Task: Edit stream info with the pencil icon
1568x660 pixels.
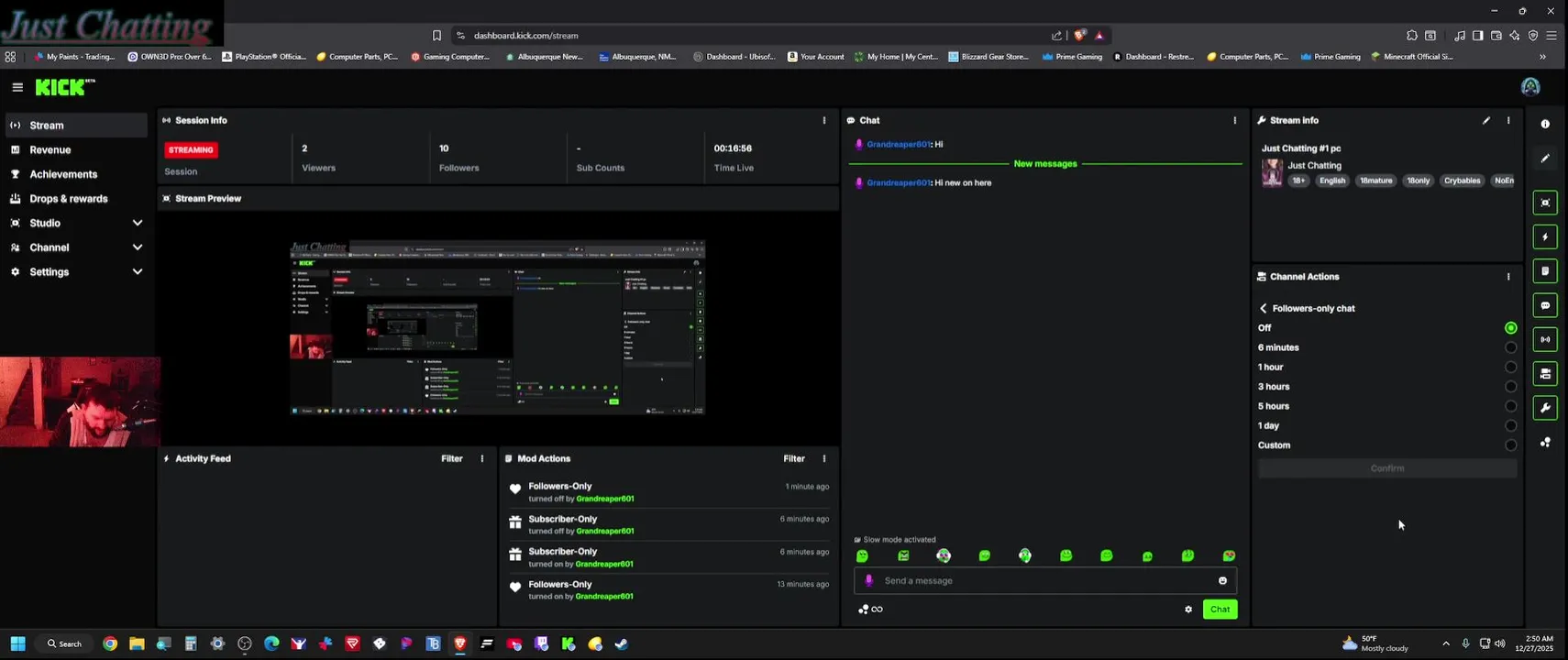Action: click(x=1486, y=120)
